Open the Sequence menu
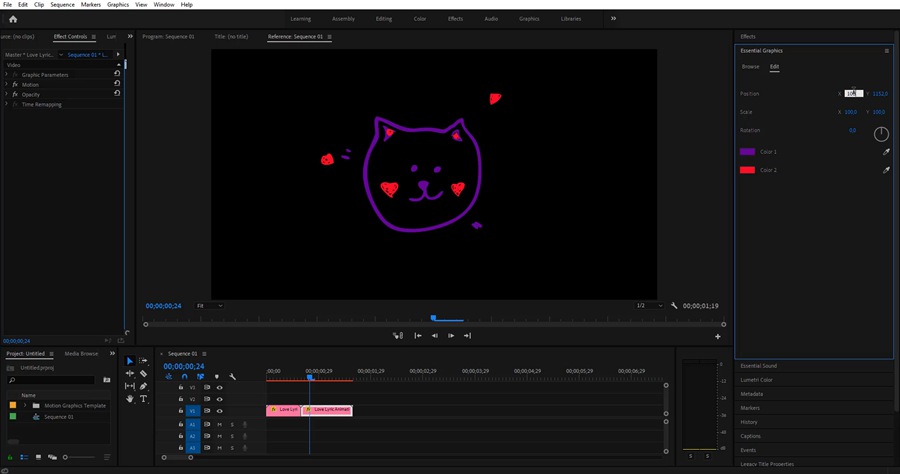 click(x=63, y=5)
